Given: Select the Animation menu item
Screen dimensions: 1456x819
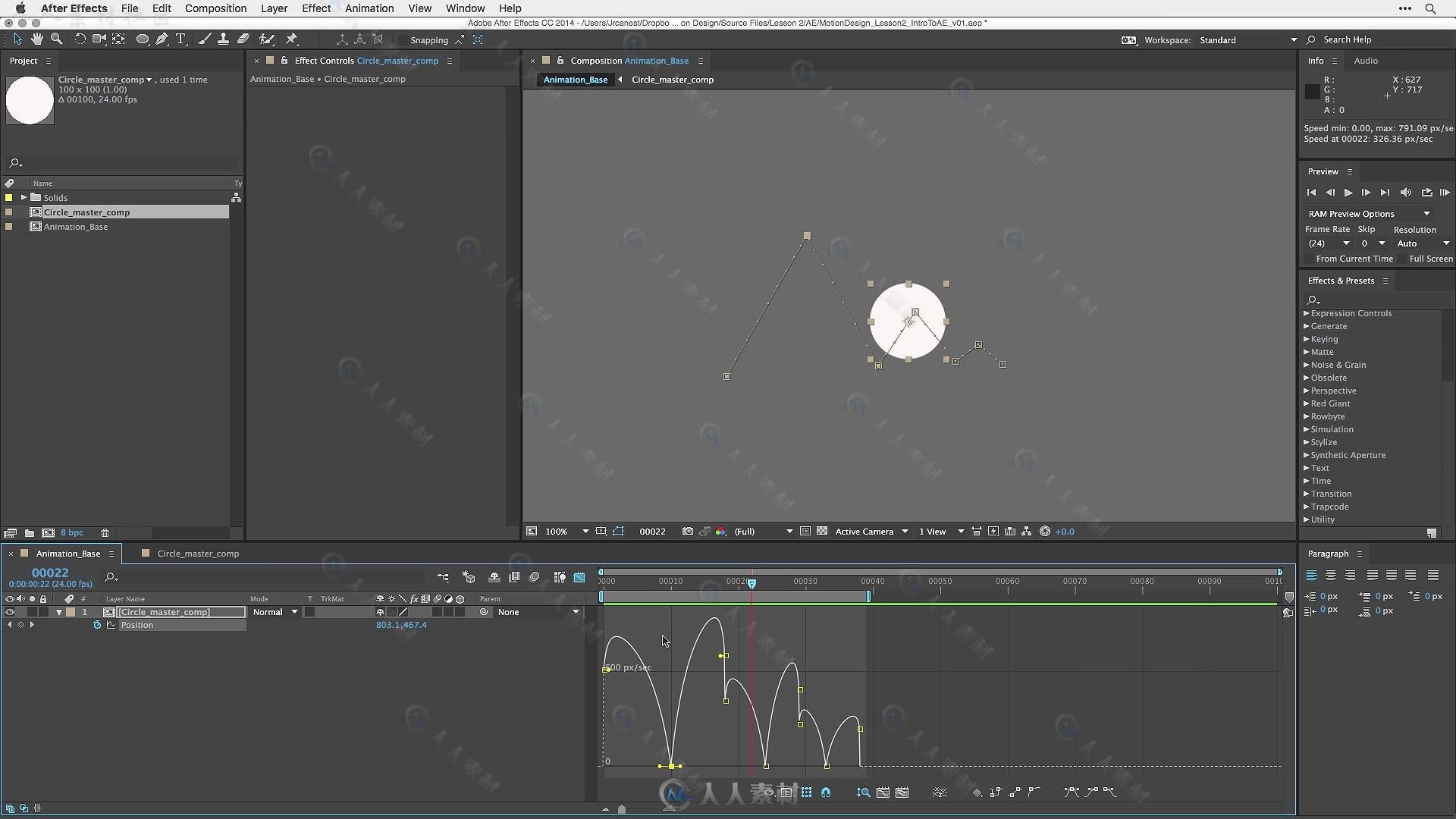Looking at the screenshot, I should 369,8.
